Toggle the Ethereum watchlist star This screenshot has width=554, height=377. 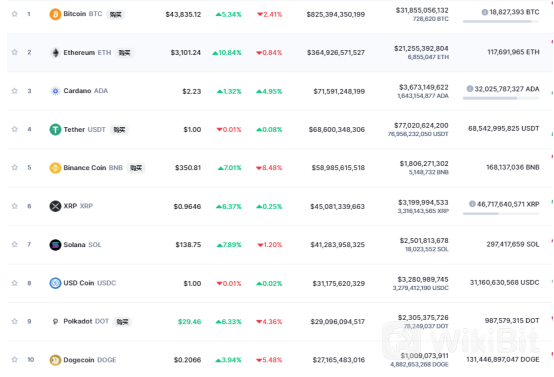click(x=14, y=52)
